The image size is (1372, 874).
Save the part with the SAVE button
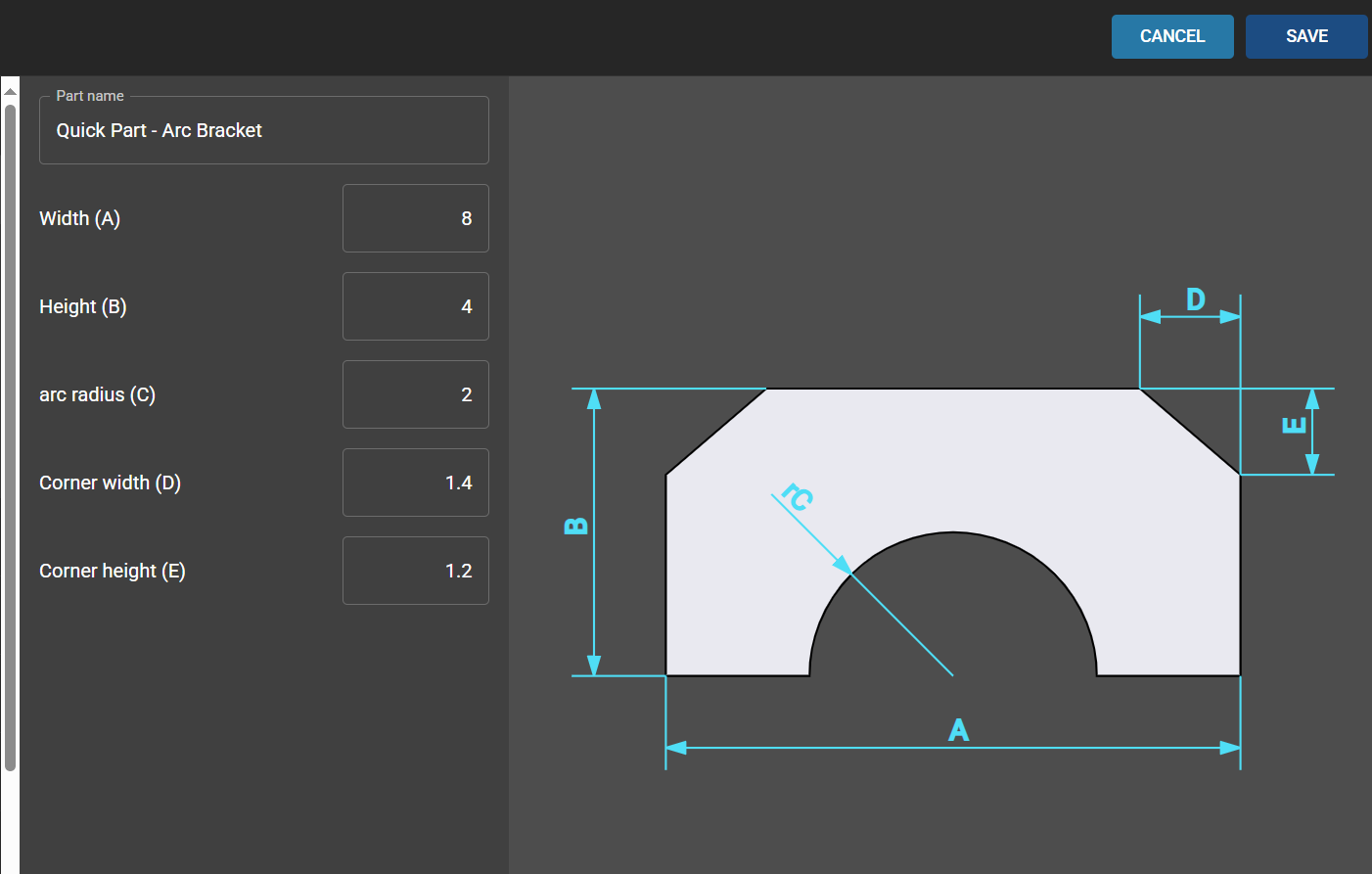[1305, 36]
